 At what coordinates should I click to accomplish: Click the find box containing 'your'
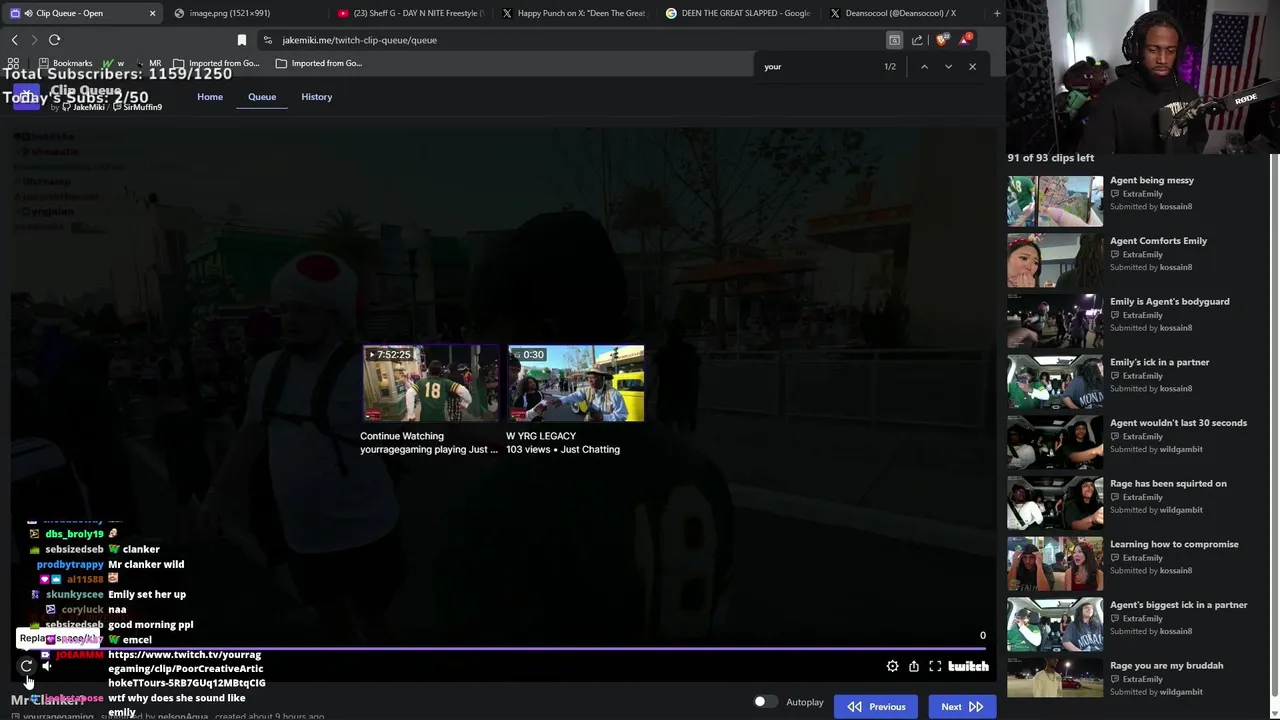pyautogui.click(x=815, y=67)
